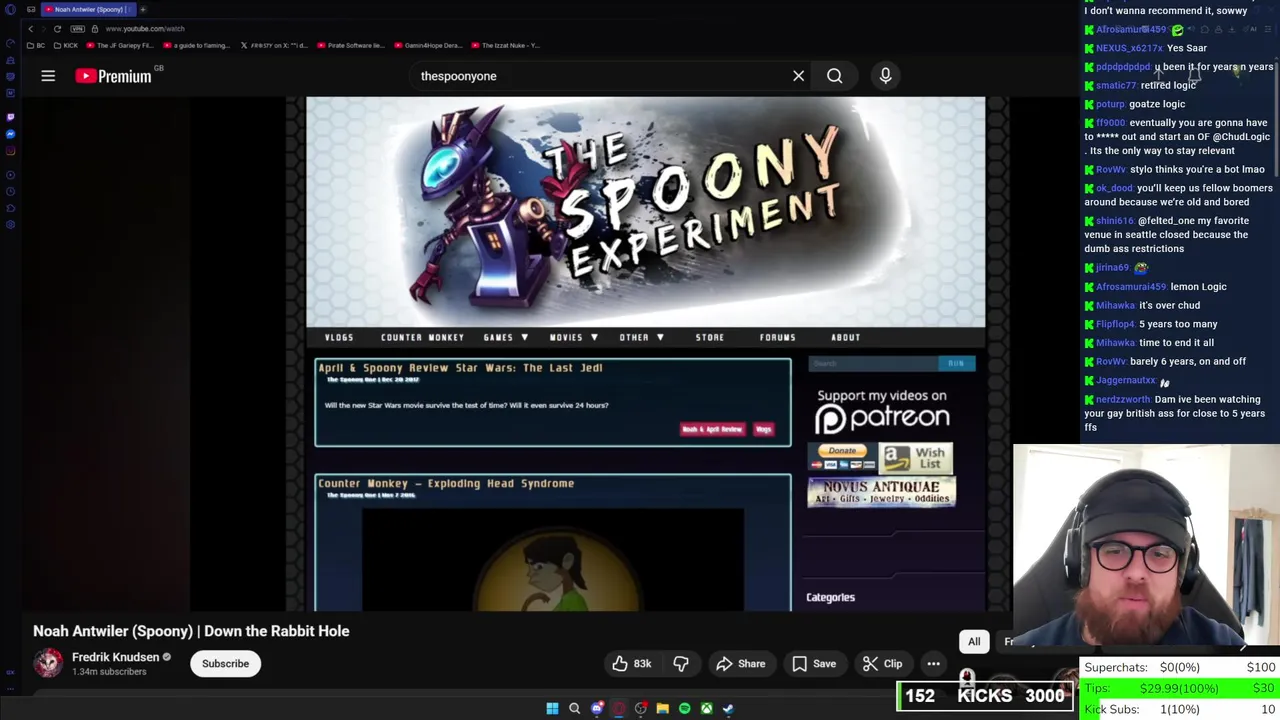Open Twitch in the browser sidebar
1280x720 pixels.
click(x=10, y=117)
